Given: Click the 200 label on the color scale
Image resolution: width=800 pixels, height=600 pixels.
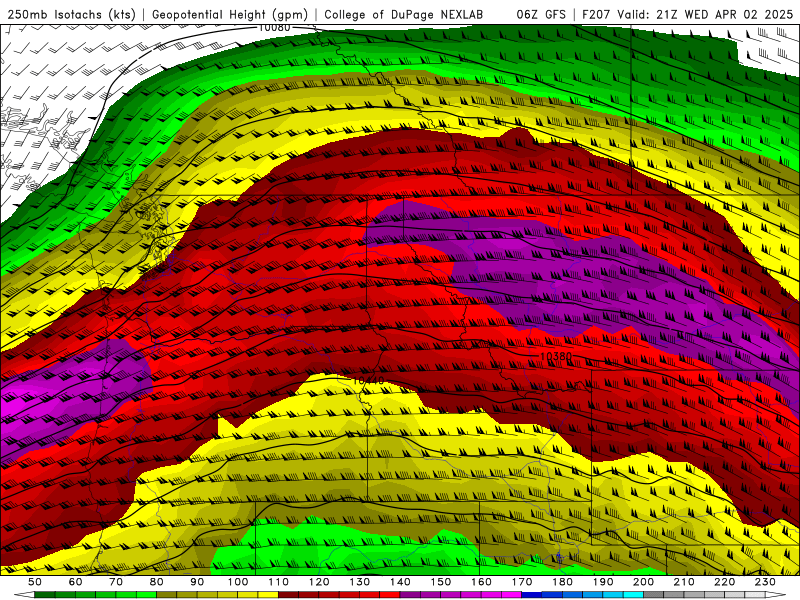Looking at the screenshot, I should pyautogui.click(x=643, y=582).
